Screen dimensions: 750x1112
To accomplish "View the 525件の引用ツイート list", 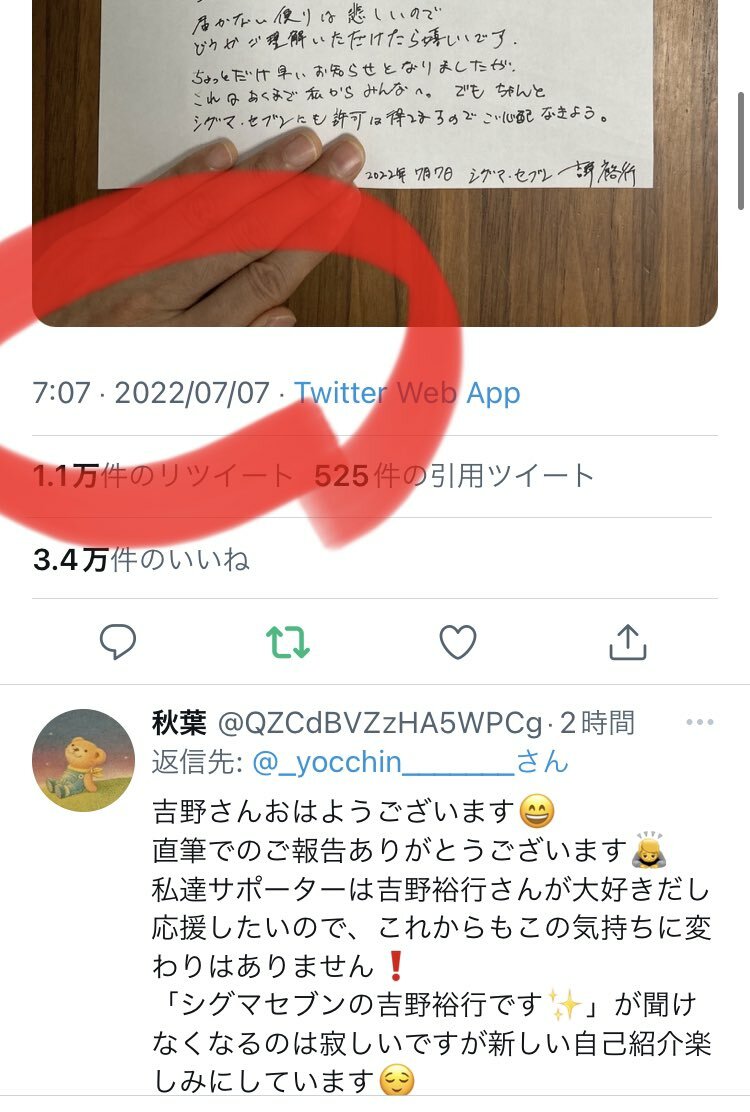I will click(454, 476).
